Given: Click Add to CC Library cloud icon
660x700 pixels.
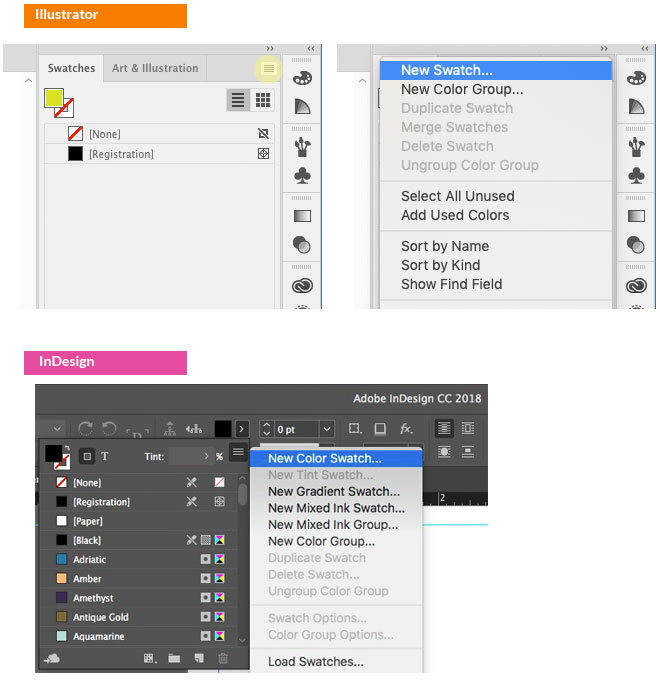Looking at the screenshot, I should tap(52, 658).
